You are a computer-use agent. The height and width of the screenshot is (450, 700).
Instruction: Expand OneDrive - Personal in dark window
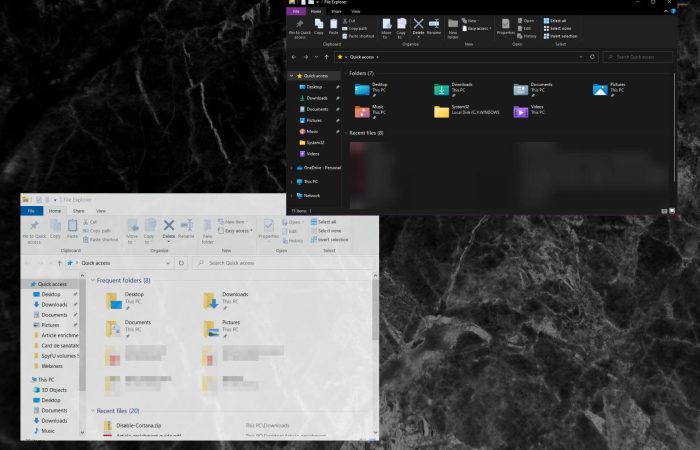[x=292, y=168]
